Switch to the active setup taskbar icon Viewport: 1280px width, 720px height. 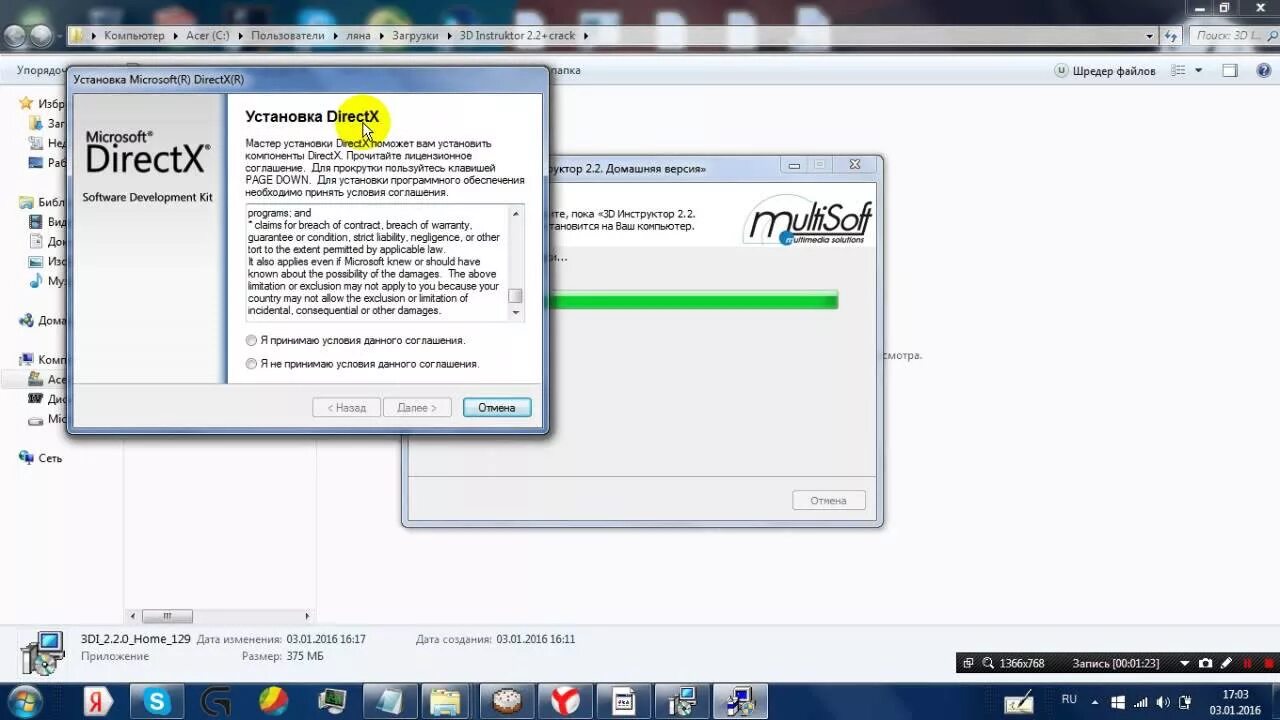click(x=742, y=701)
